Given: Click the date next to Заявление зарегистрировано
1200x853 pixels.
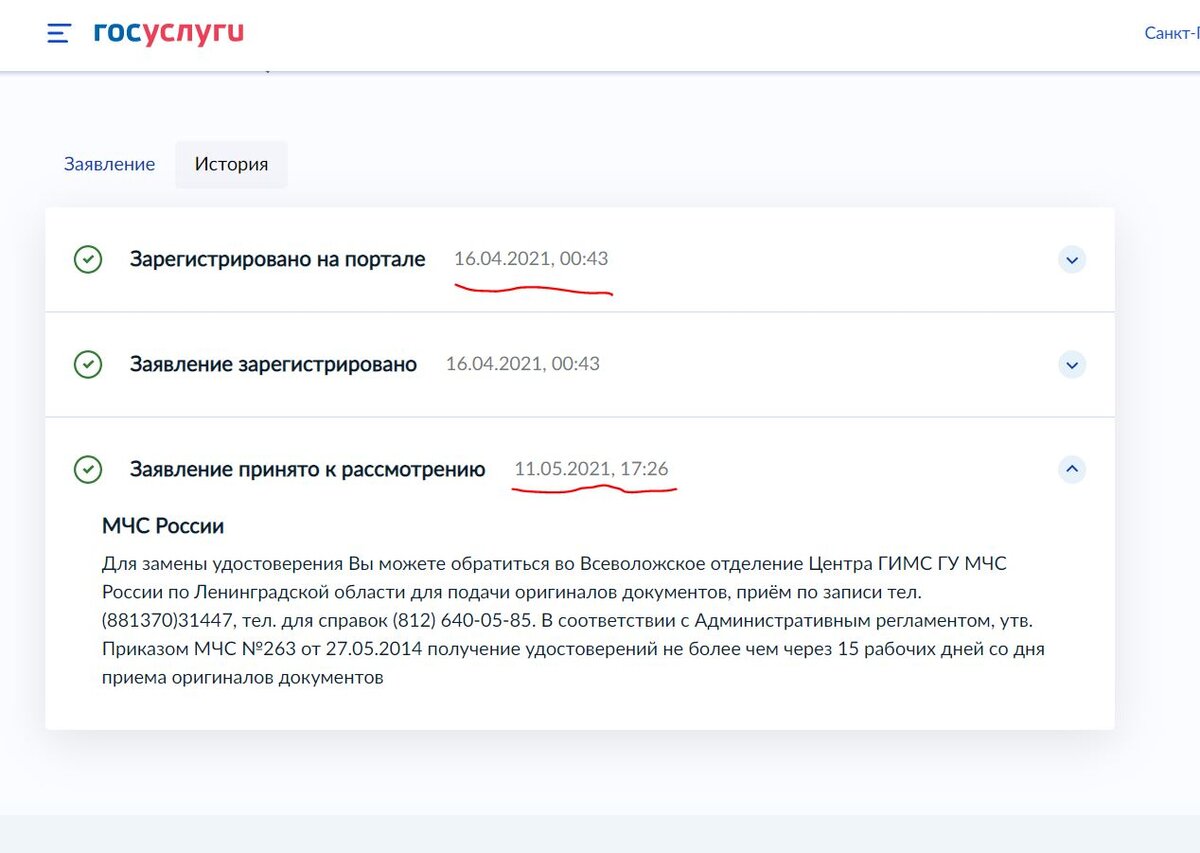Looking at the screenshot, I should pos(523,364).
